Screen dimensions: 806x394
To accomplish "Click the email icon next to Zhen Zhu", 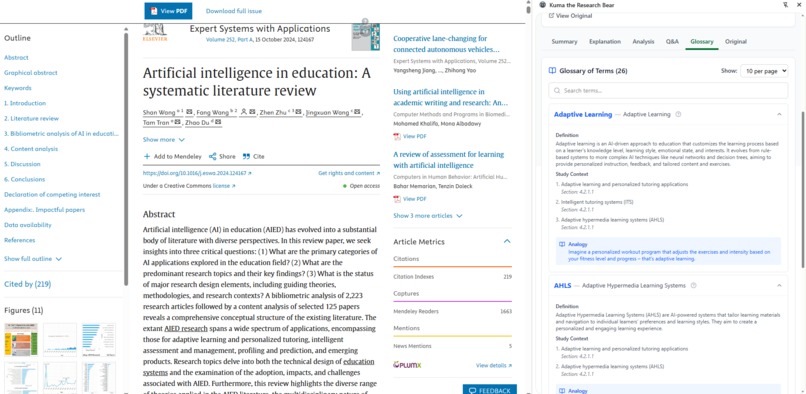I will (x=297, y=112).
